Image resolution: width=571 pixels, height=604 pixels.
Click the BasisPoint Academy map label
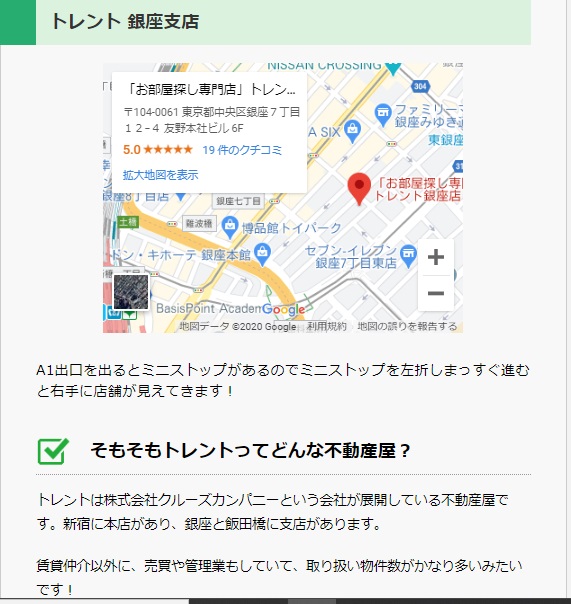pos(208,309)
